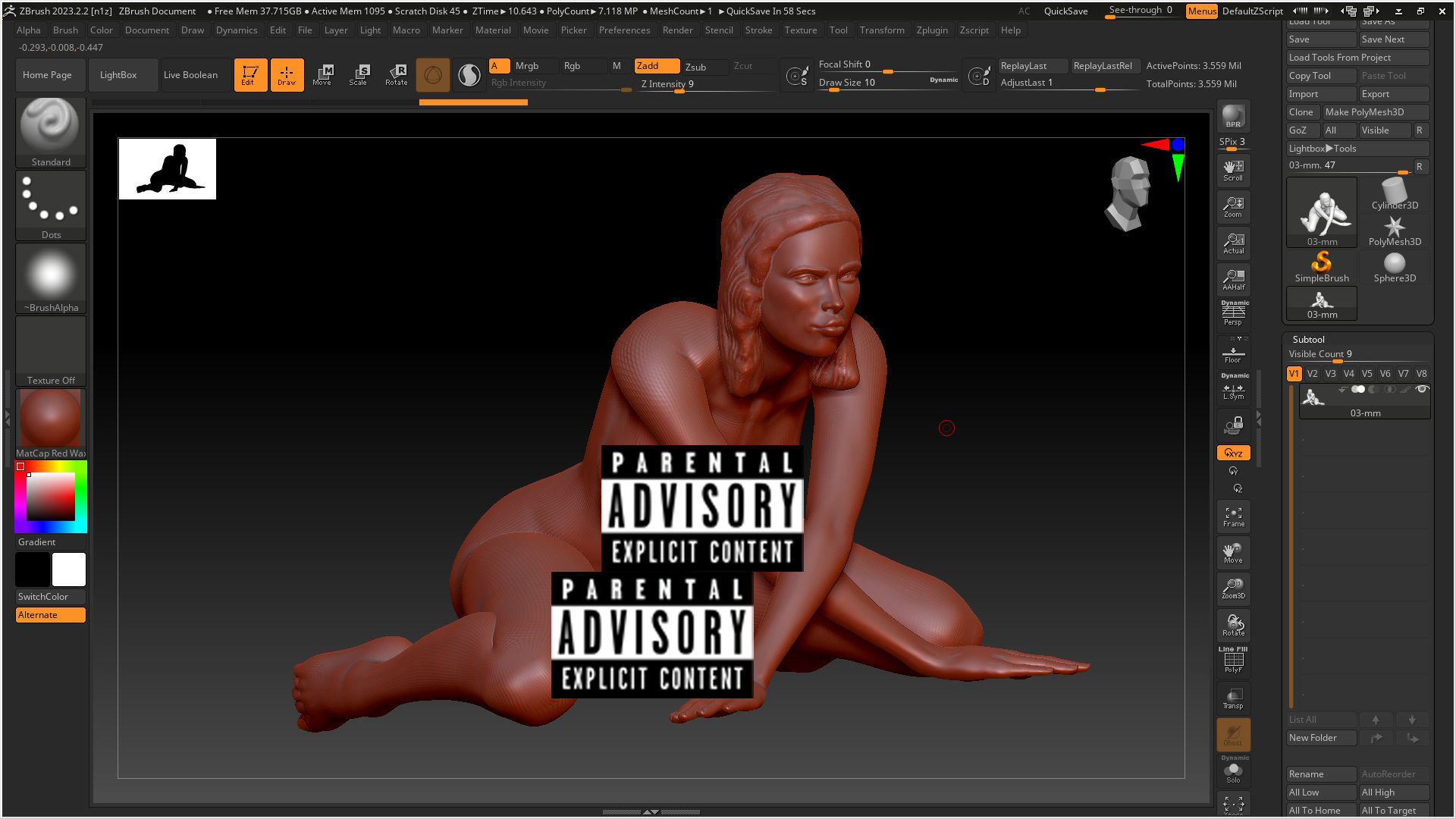
Task: Open the MatCap Red Wax material picker
Action: [51, 424]
